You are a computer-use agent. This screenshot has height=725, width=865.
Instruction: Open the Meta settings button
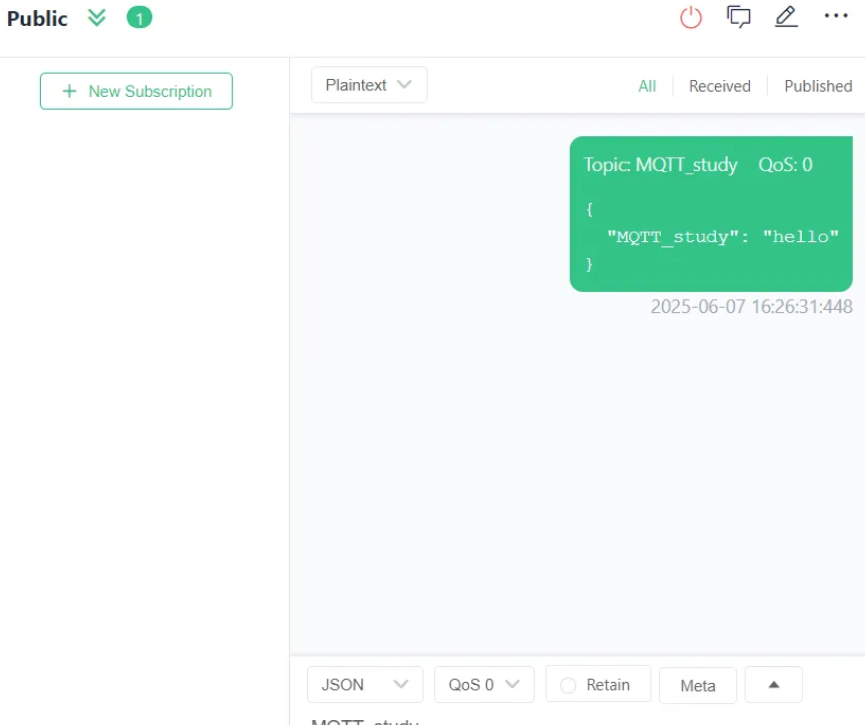pos(698,685)
